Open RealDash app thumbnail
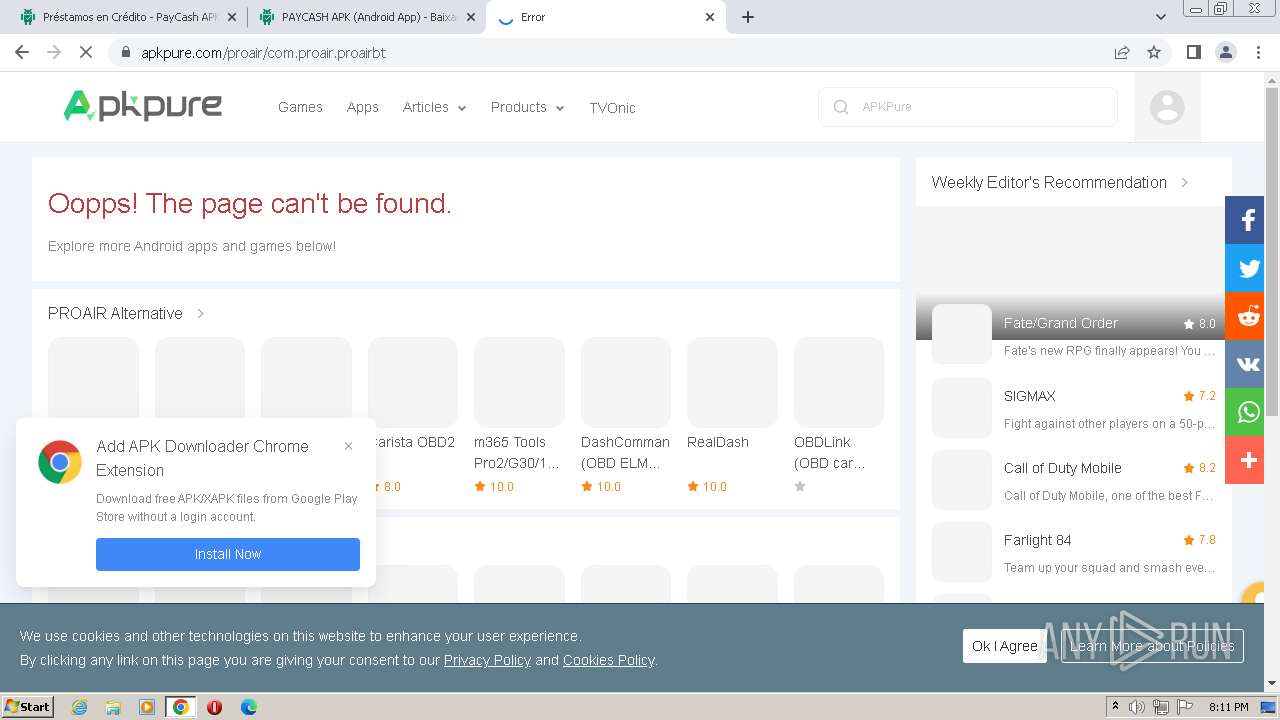Viewport: 1280px width, 720px height. click(732, 382)
